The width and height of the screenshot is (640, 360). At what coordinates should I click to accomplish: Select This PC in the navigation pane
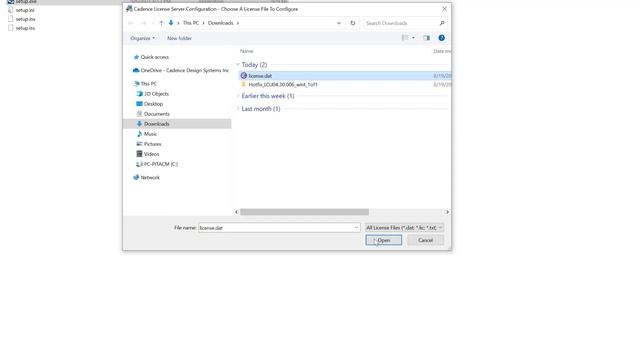click(149, 84)
